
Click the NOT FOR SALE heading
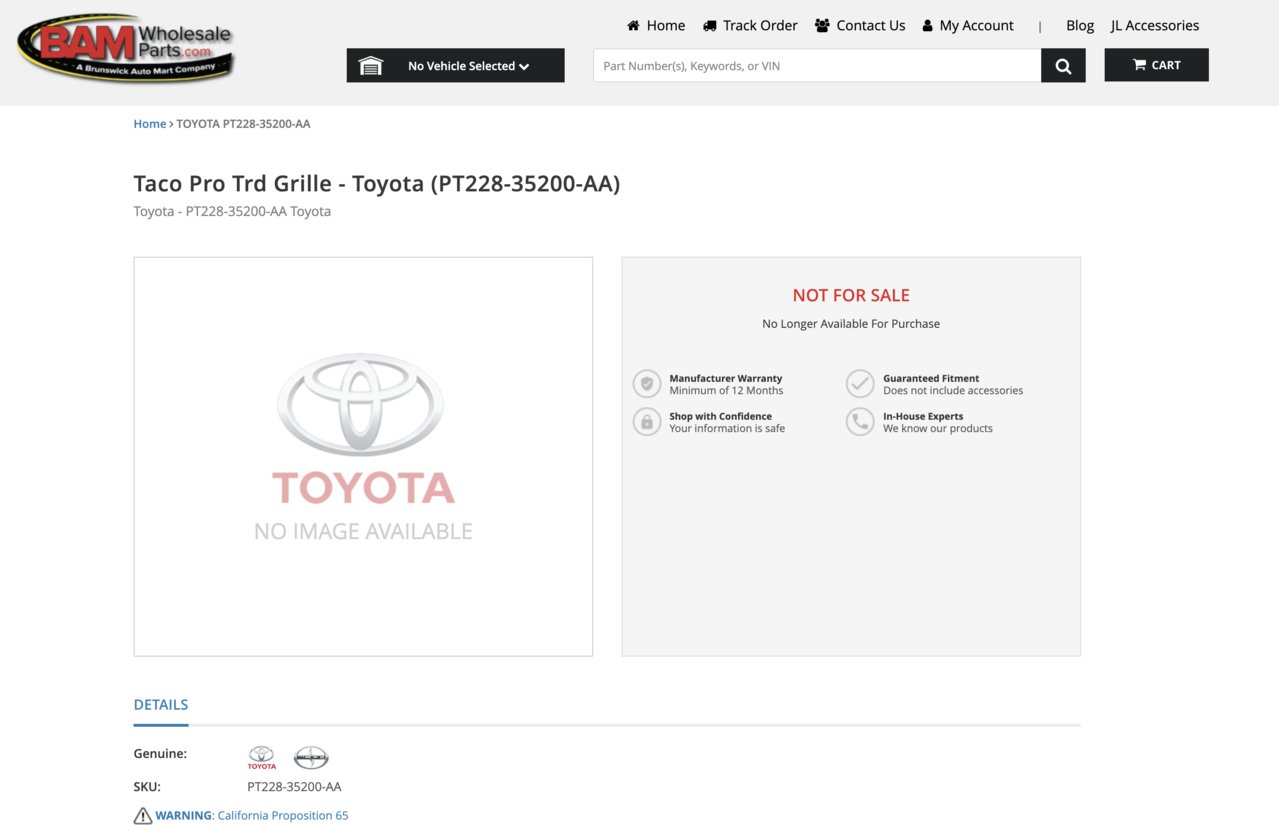click(x=851, y=295)
